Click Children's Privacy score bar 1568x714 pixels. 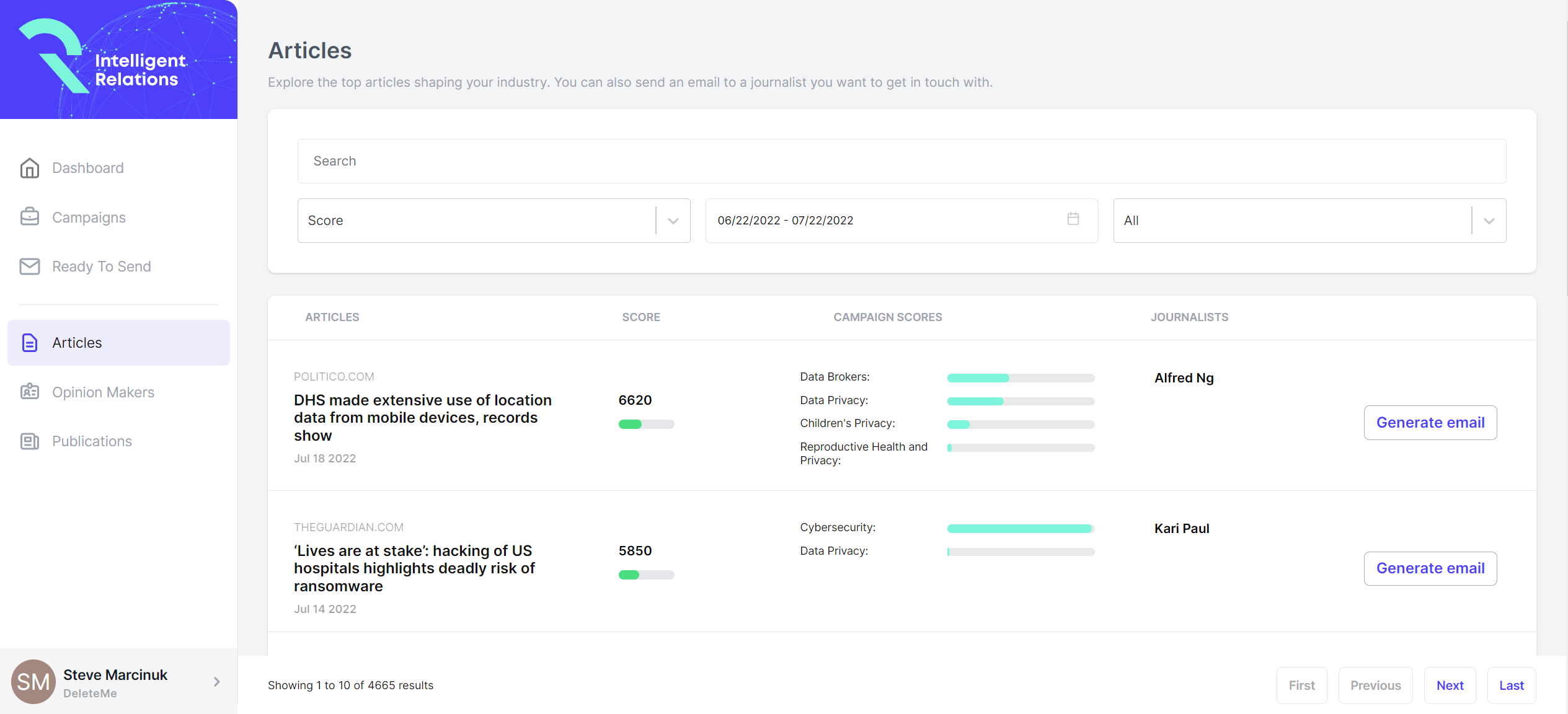pos(1021,425)
